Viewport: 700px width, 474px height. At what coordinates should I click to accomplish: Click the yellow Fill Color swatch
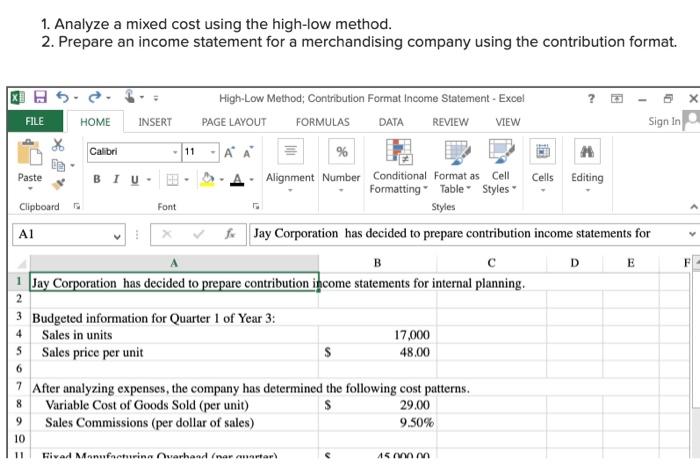pyautogui.click(x=208, y=180)
